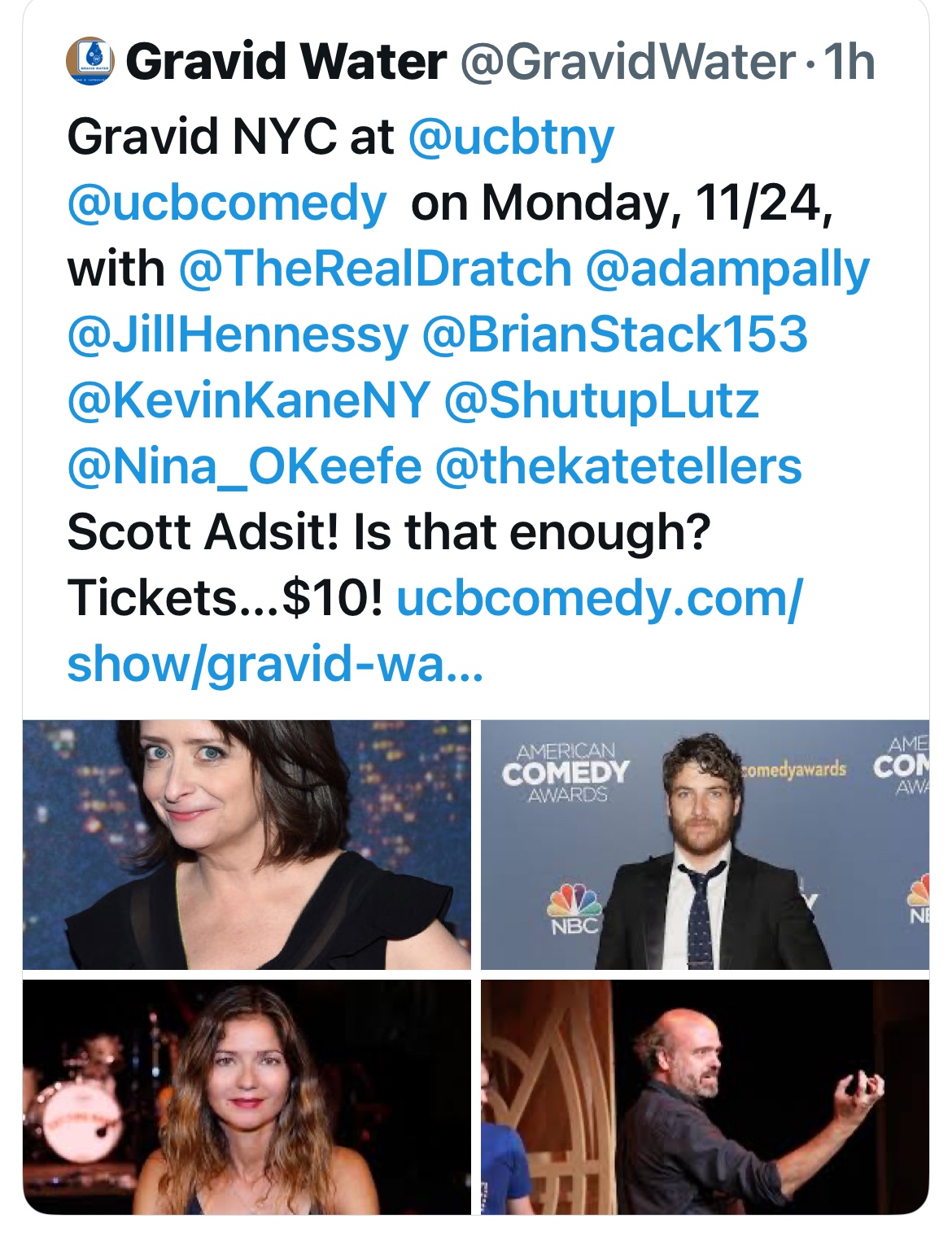Click the @GravidWater handle
Viewport: 952px width, 1249px height.
628,62
